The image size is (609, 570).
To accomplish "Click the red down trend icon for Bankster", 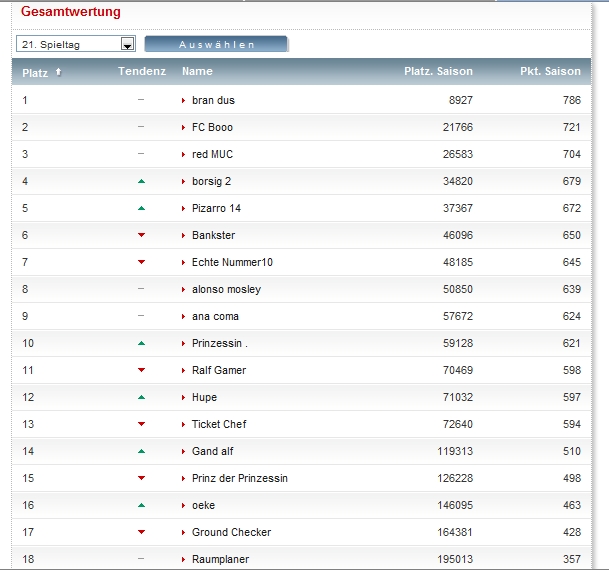I will click(141, 235).
